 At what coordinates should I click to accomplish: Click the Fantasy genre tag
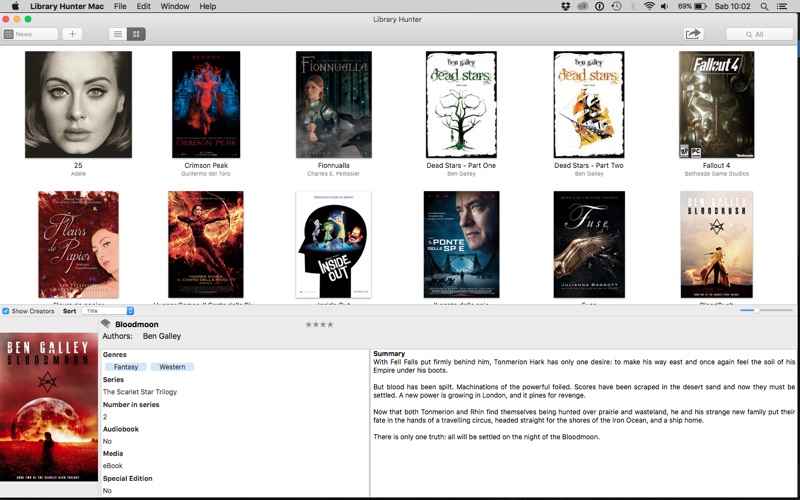pos(126,367)
